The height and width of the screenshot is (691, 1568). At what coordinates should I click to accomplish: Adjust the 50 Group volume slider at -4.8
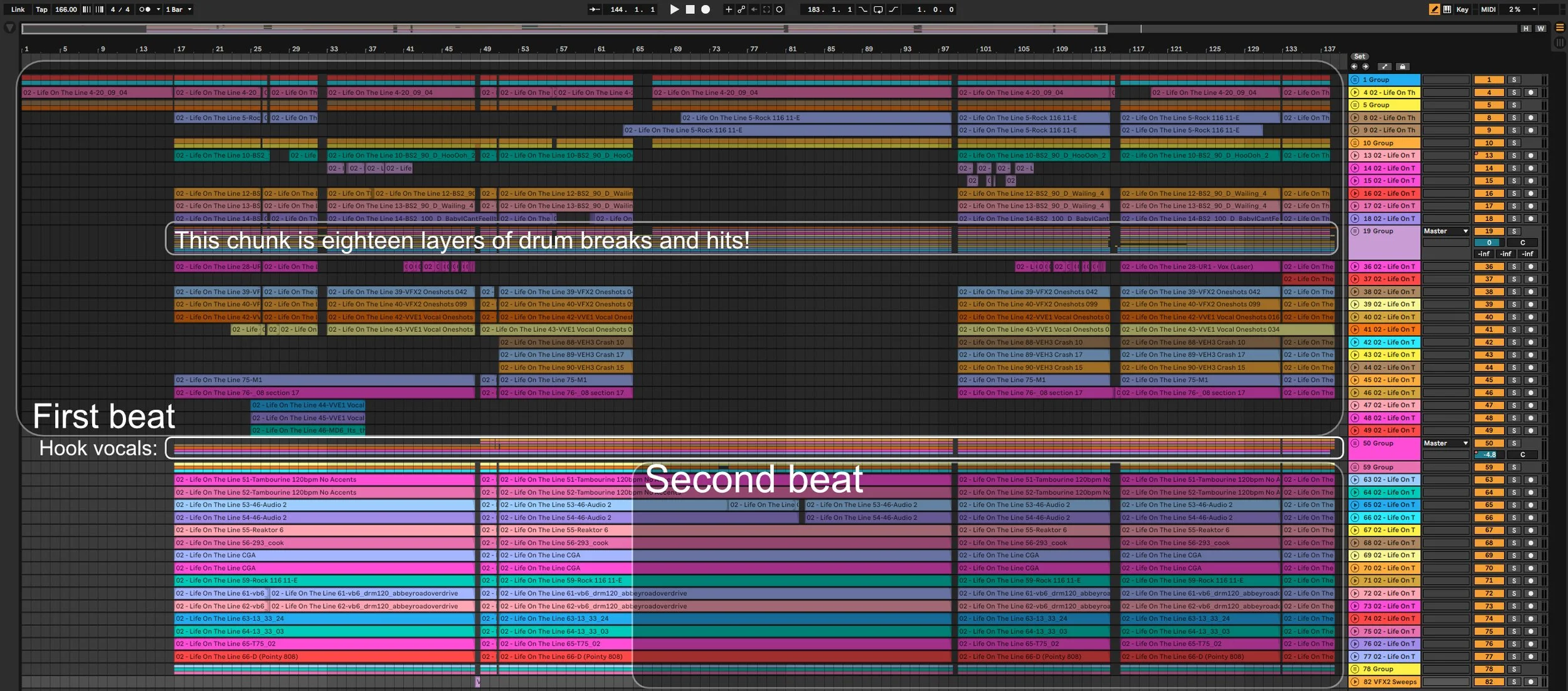click(1489, 455)
